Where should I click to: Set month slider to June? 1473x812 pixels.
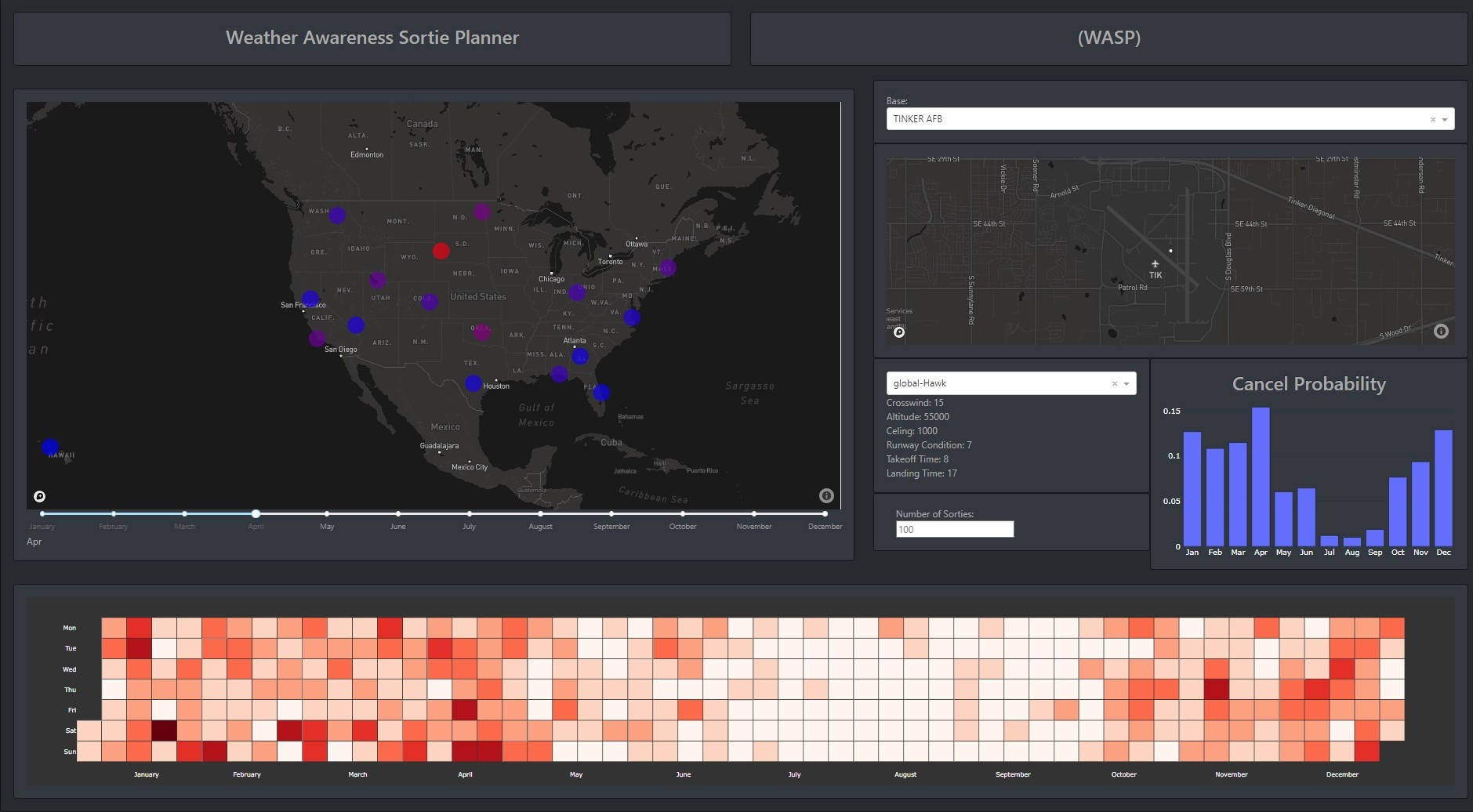[398, 514]
